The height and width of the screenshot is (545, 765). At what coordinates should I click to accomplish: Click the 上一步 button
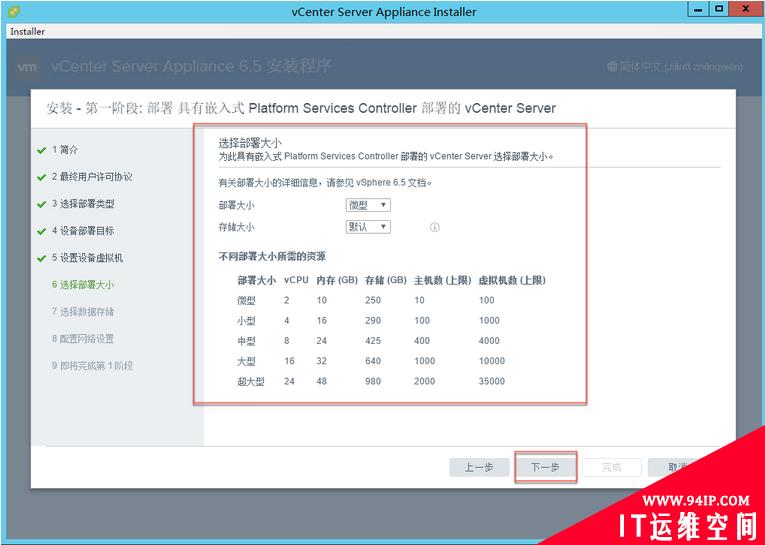(x=479, y=467)
